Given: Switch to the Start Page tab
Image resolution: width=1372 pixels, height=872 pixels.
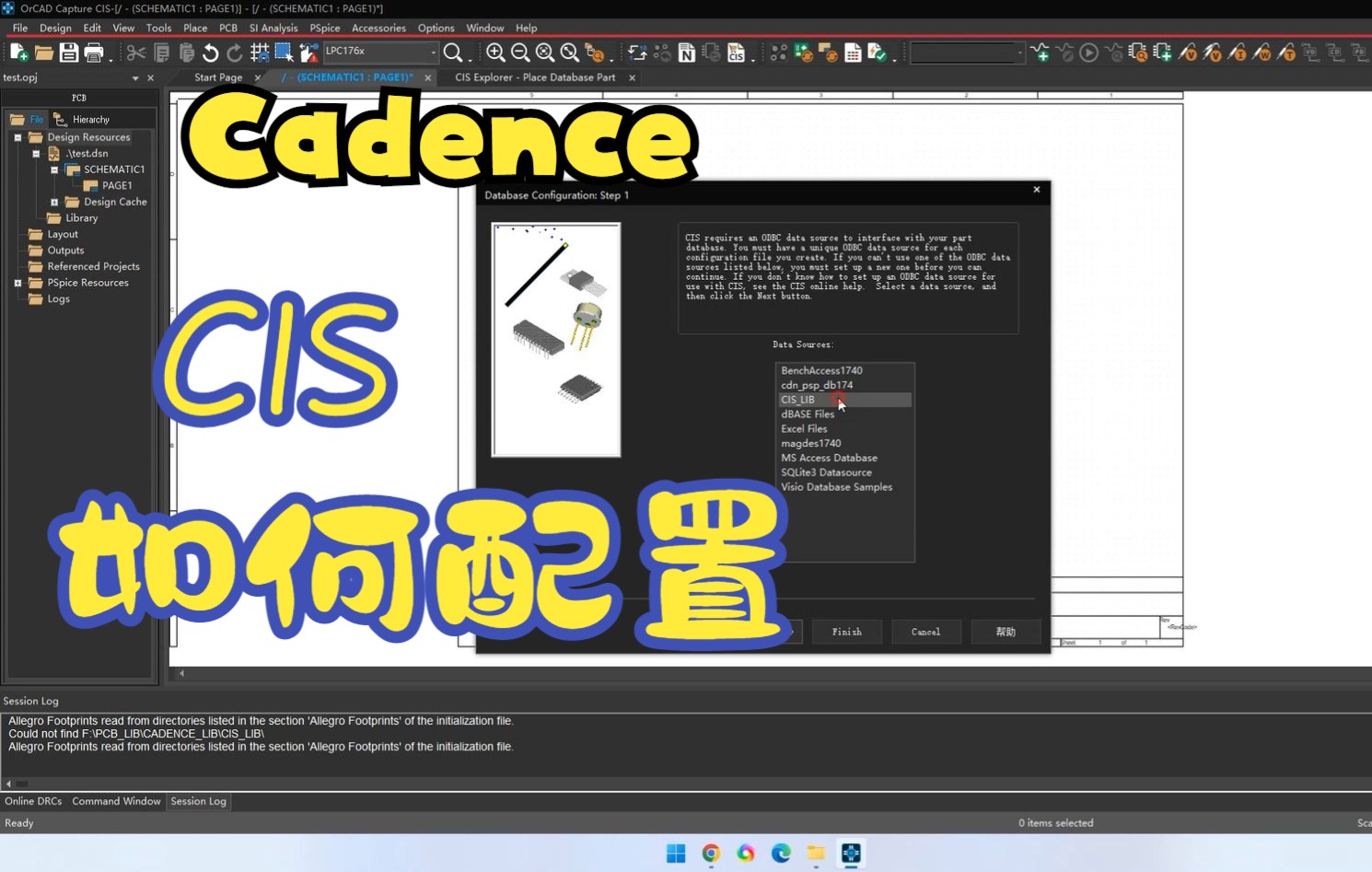Looking at the screenshot, I should tap(218, 77).
